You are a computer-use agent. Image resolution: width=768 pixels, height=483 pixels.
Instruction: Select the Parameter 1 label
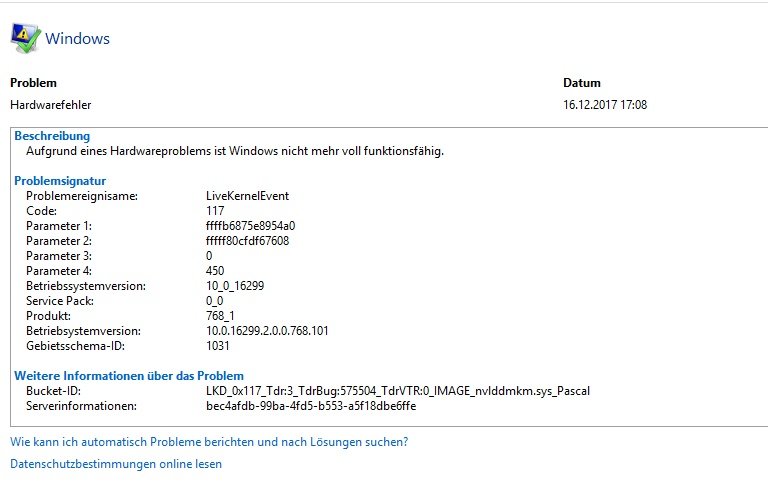tap(59, 226)
